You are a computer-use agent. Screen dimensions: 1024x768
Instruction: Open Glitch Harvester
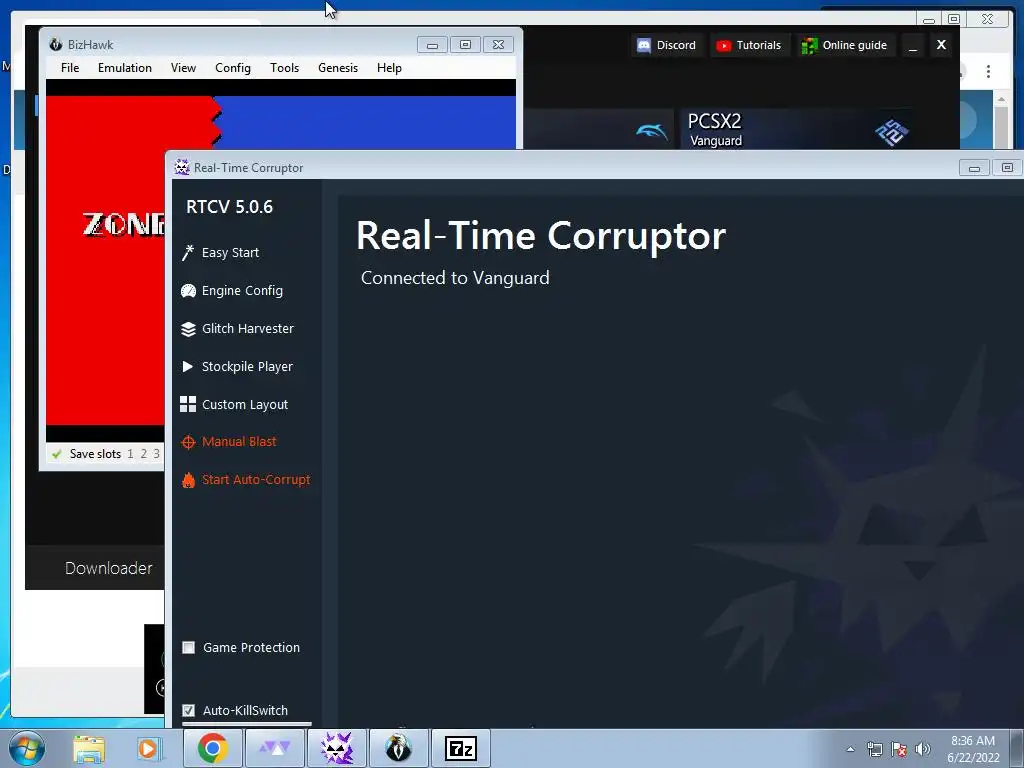[237, 328]
